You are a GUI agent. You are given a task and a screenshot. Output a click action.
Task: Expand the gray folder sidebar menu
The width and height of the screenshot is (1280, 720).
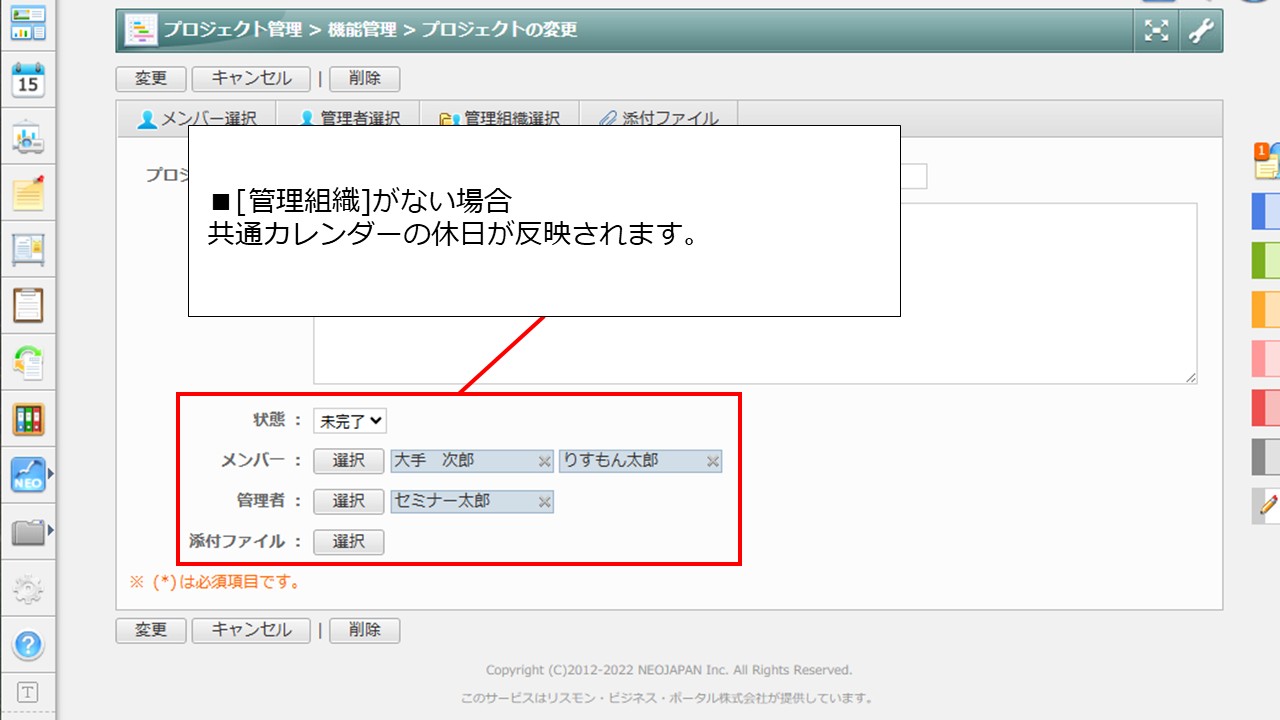pos(30,532)
